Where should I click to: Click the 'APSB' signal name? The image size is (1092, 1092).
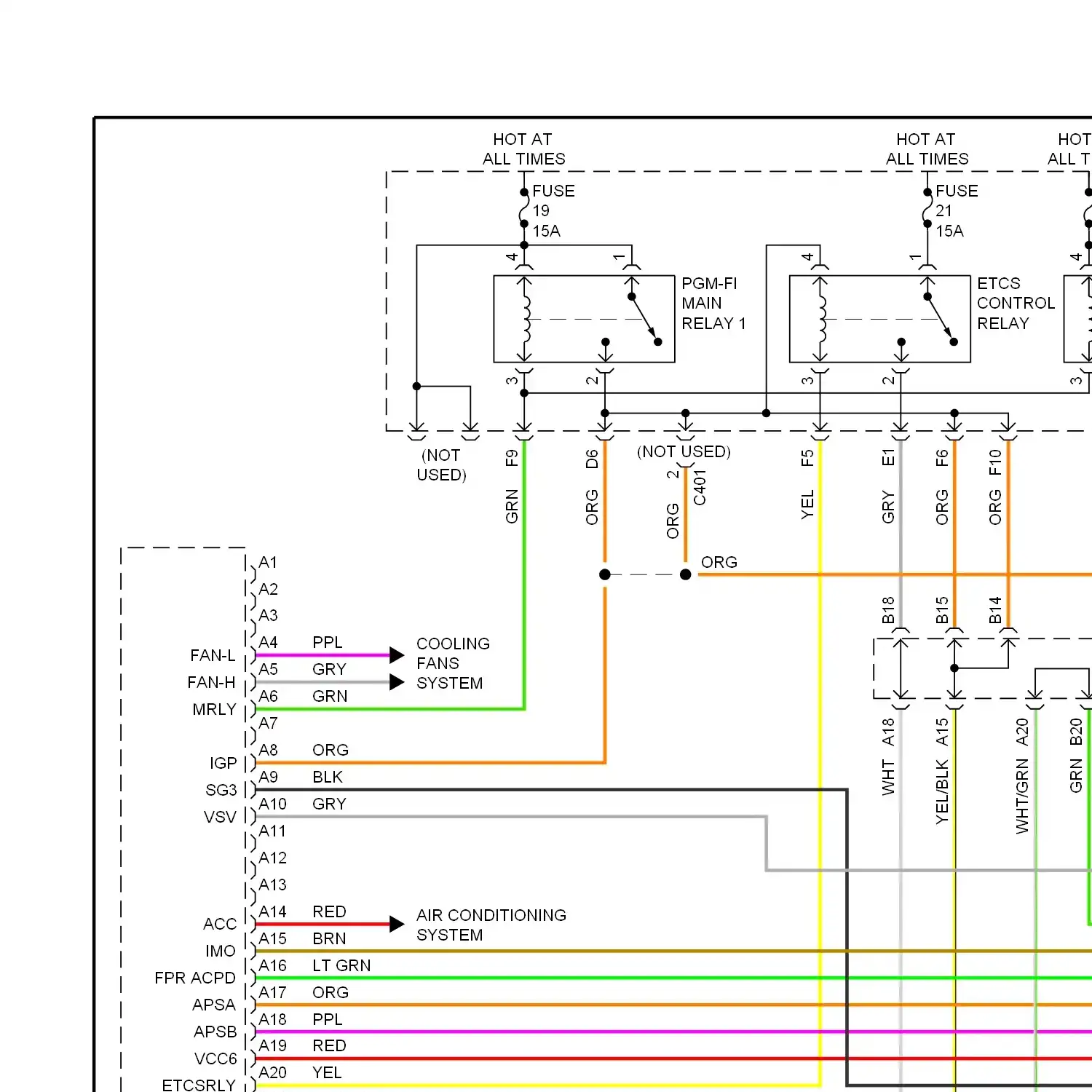point(215,1032)
